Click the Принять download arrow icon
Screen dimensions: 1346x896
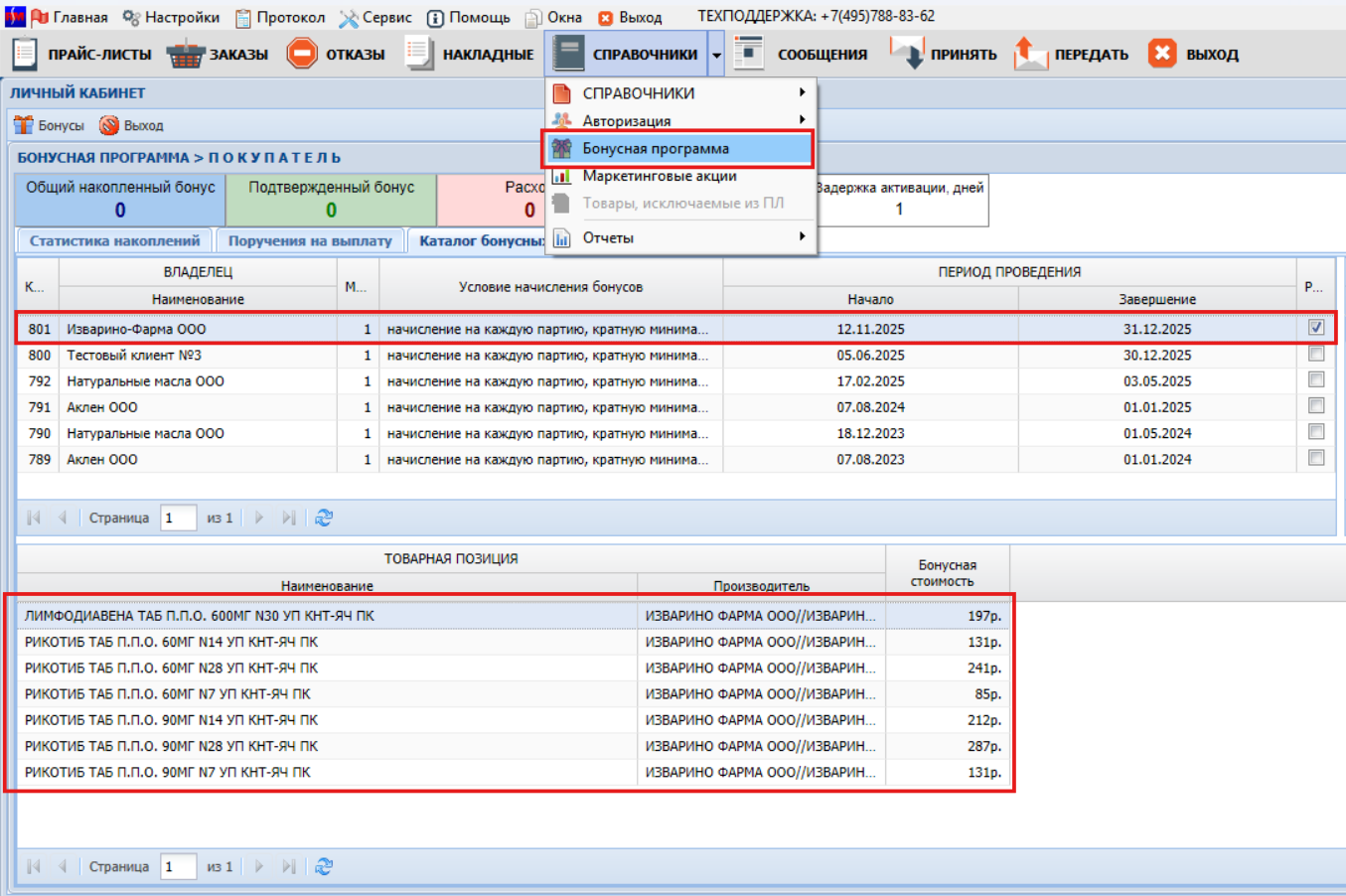906,54
